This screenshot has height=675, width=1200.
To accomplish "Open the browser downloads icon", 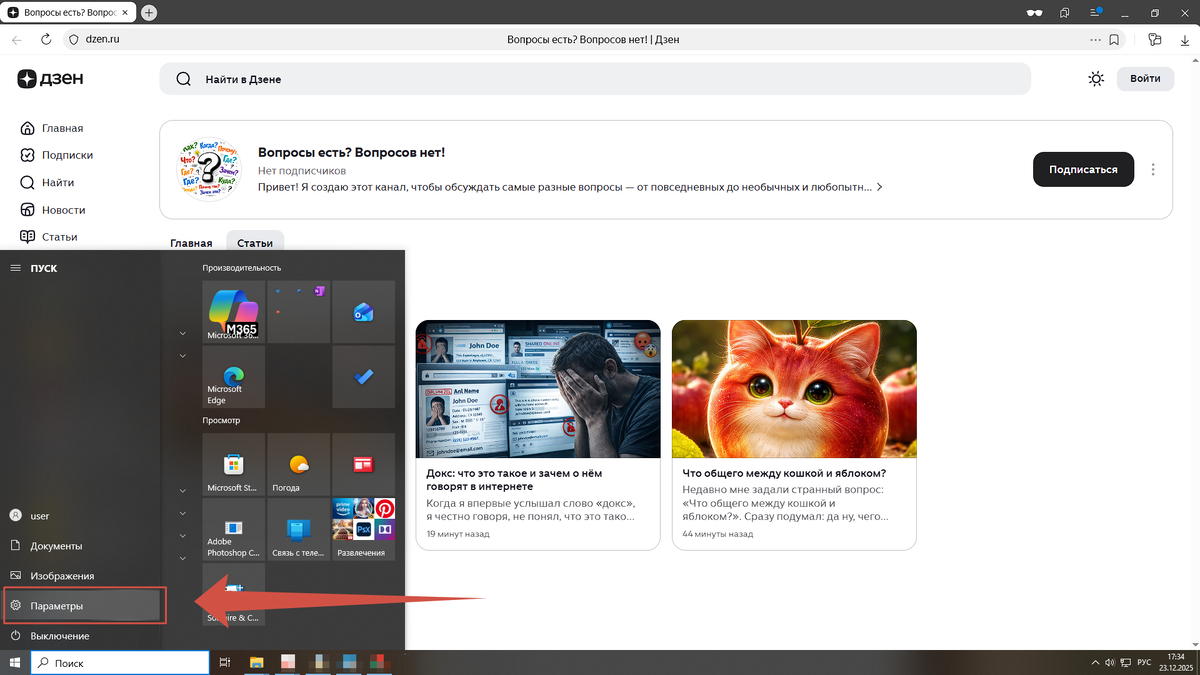I will click(x=1184, y=39).
